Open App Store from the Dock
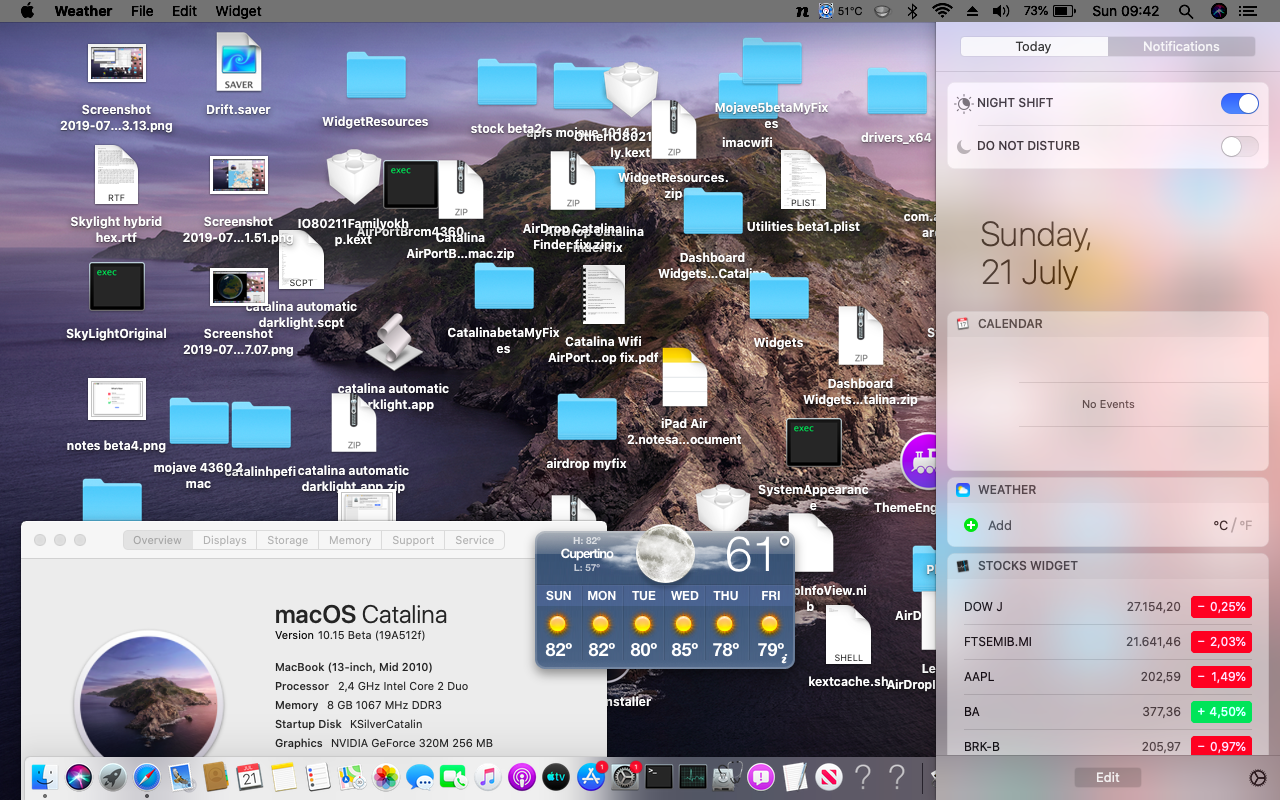 pos(591,776)
